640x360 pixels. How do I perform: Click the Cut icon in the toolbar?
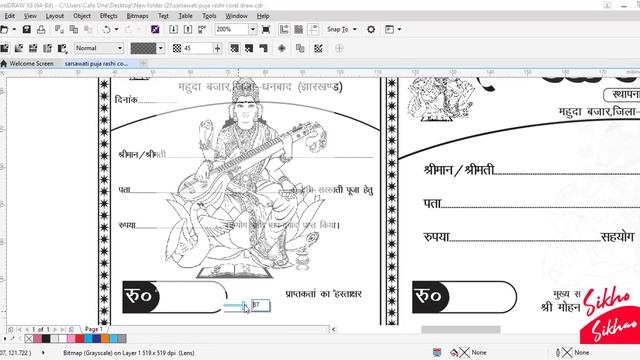click(59, 29)
